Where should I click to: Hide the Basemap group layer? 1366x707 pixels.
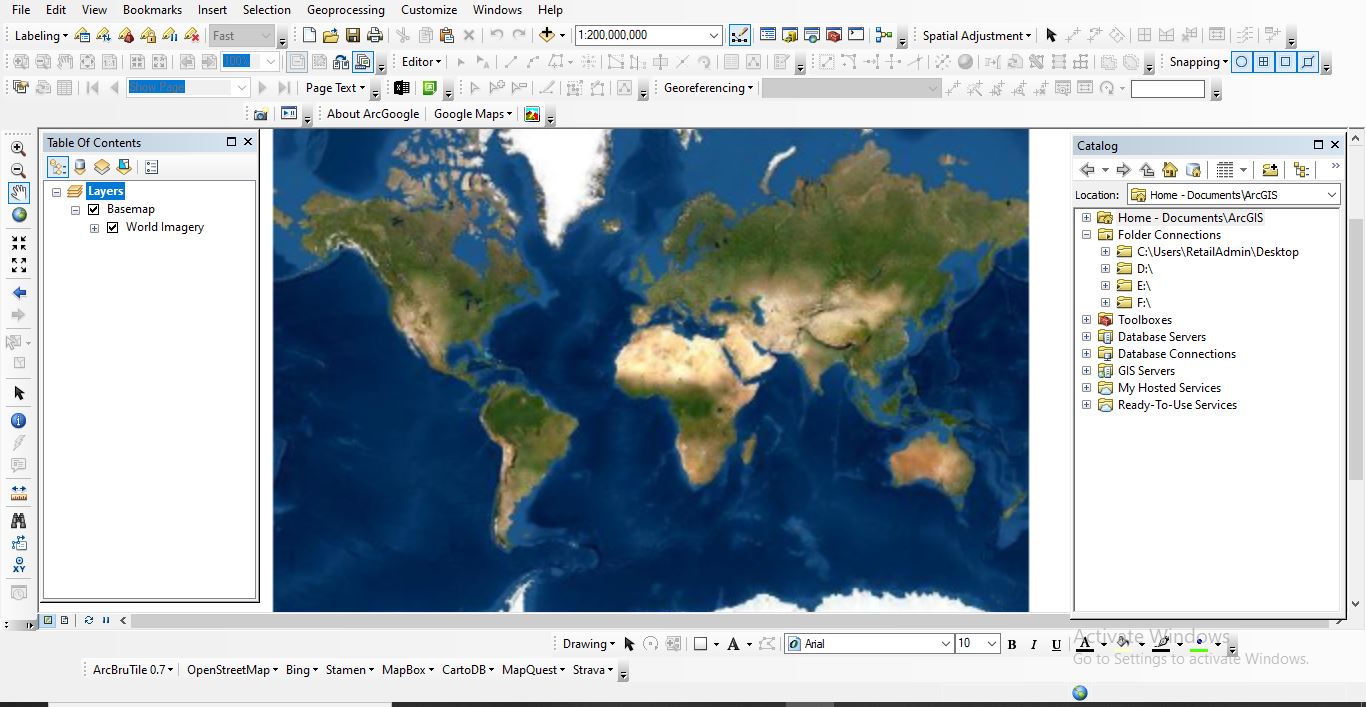(x=93, y=208)
